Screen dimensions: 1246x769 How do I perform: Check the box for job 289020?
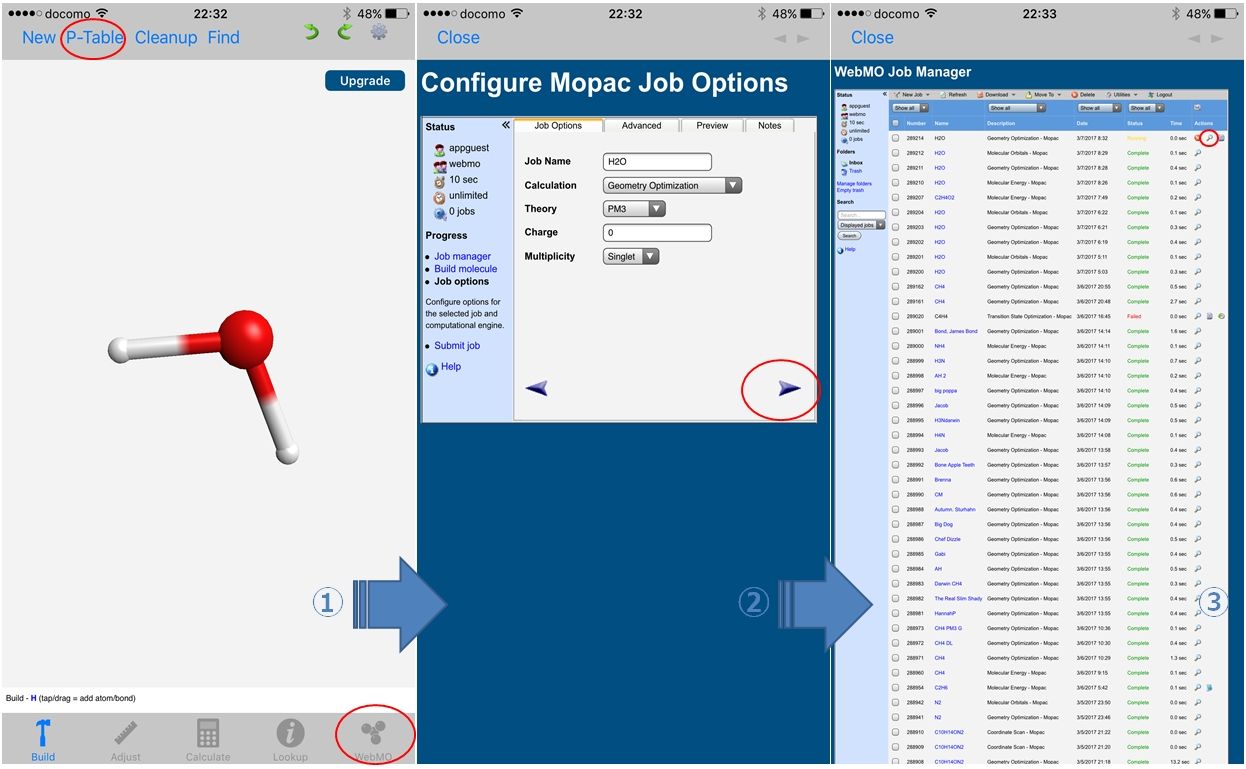click(895, 316)
